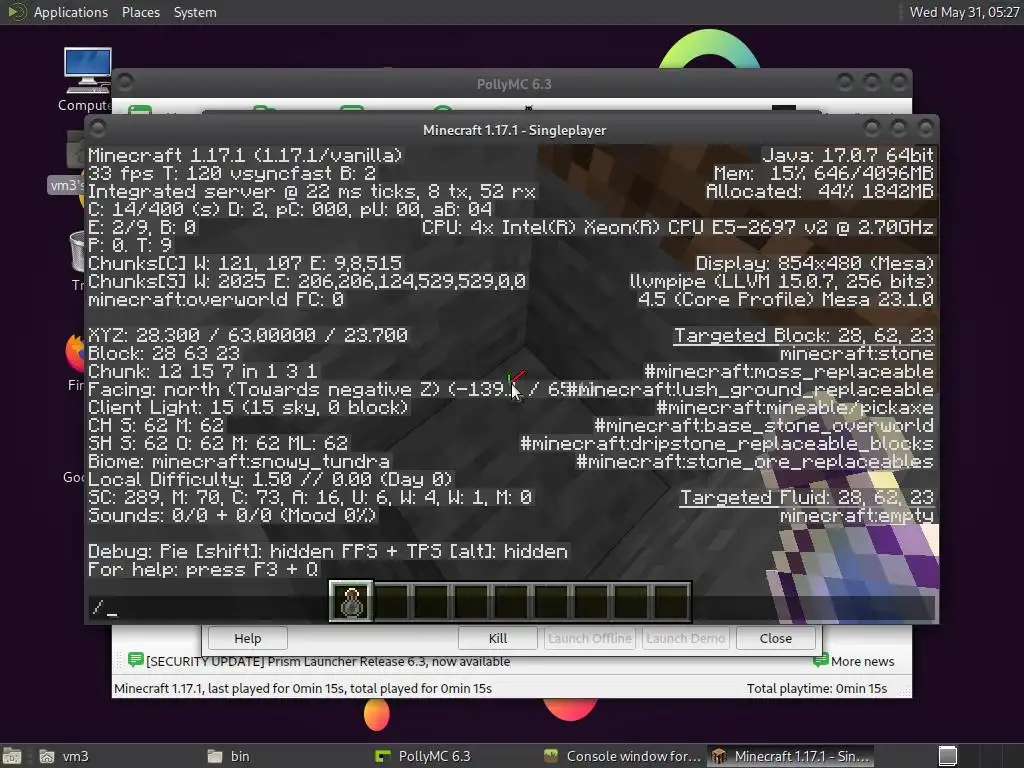
Task: Click the 'Minecraft 1.17.1, last played' status text
Action: pos(302,688)
